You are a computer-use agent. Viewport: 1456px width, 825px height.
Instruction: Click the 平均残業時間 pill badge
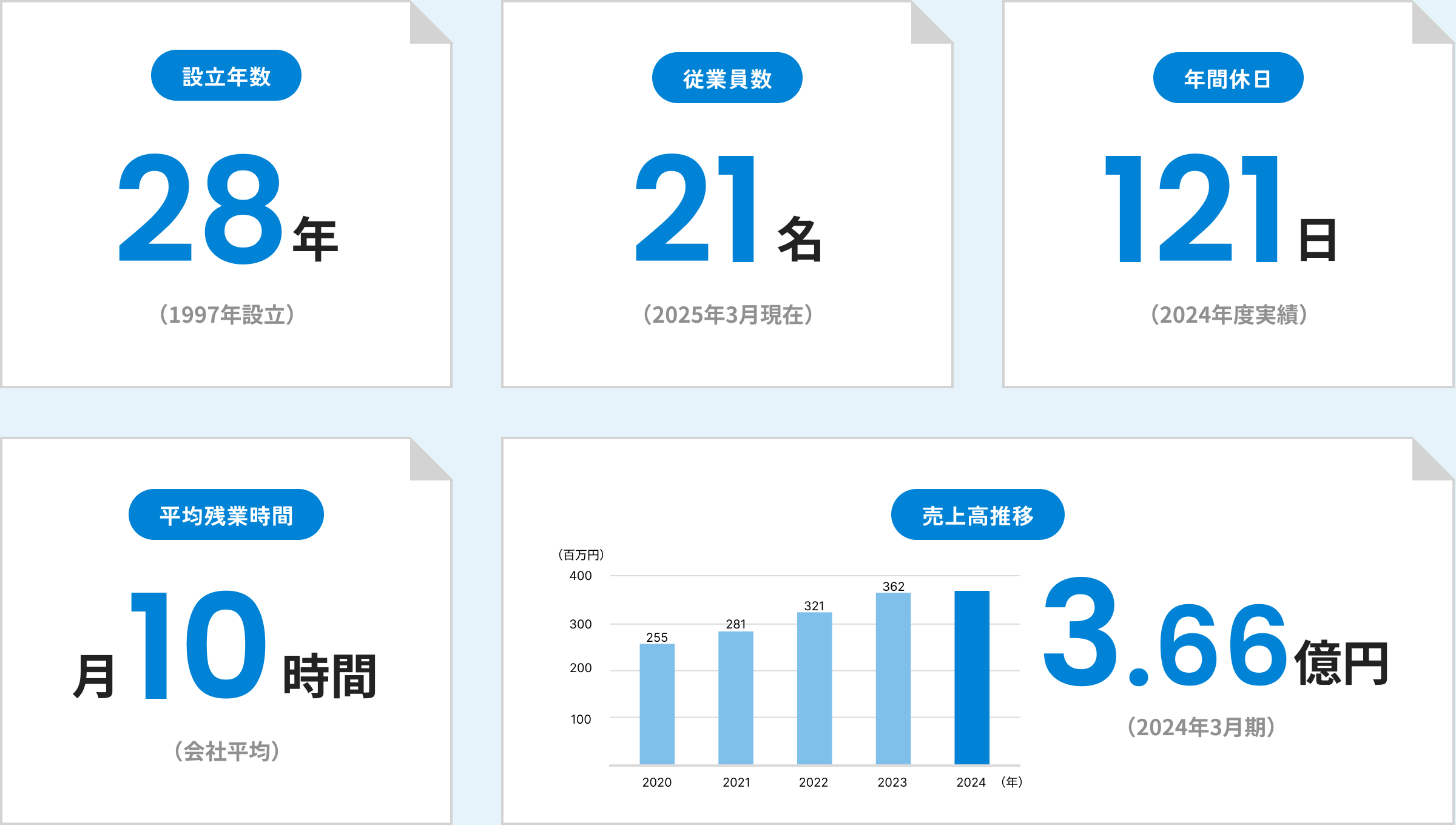pos(226,515)
